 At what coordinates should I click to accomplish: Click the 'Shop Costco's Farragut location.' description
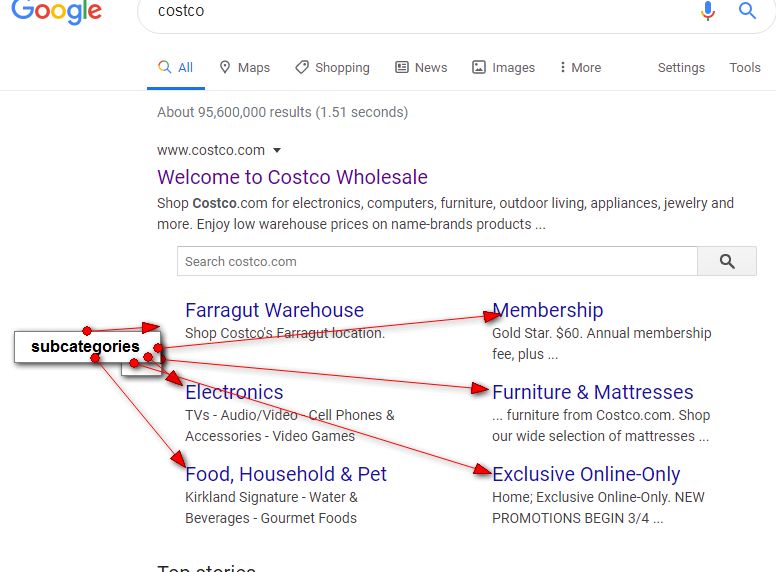(x=285, y=333)
